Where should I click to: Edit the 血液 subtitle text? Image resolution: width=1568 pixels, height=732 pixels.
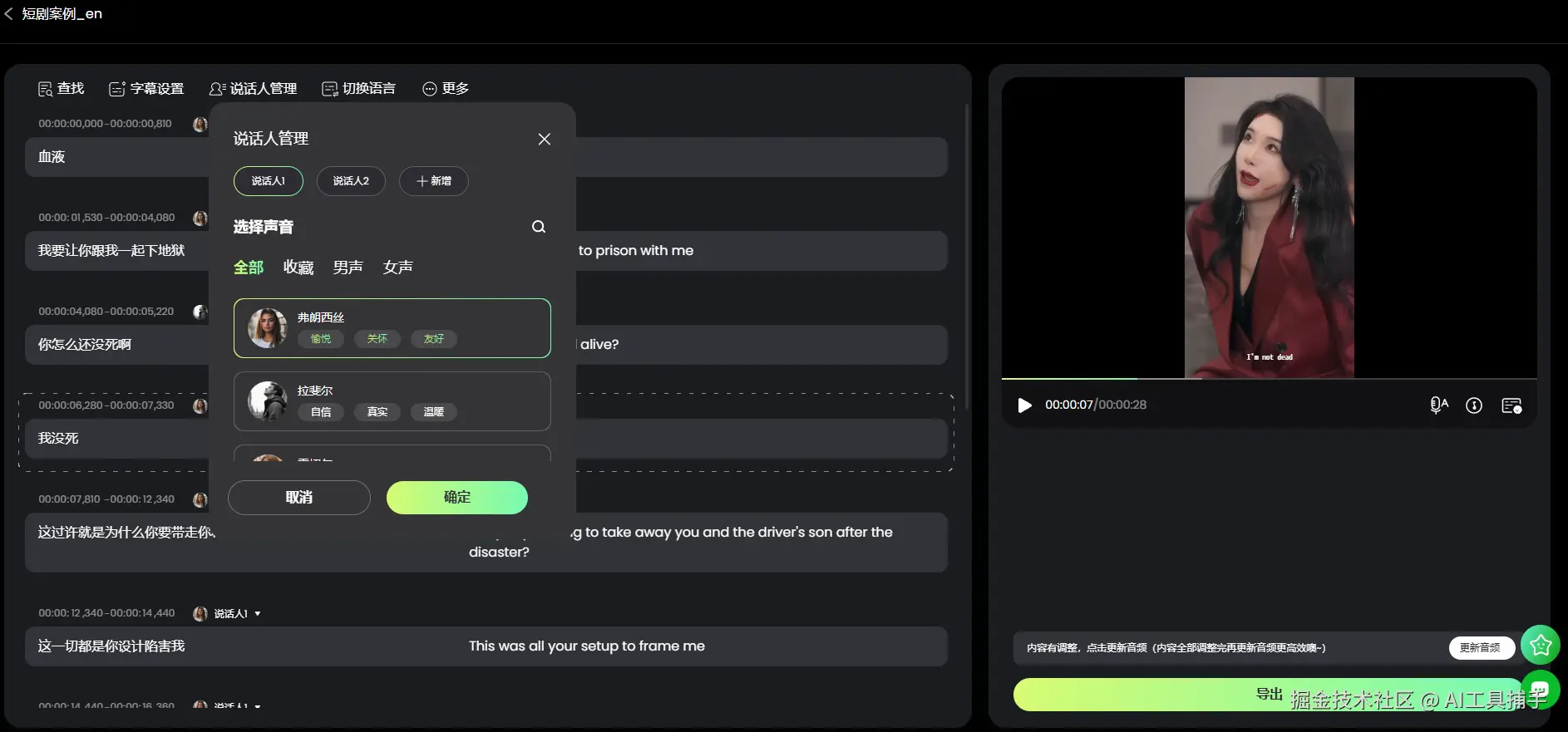[52, 157]
